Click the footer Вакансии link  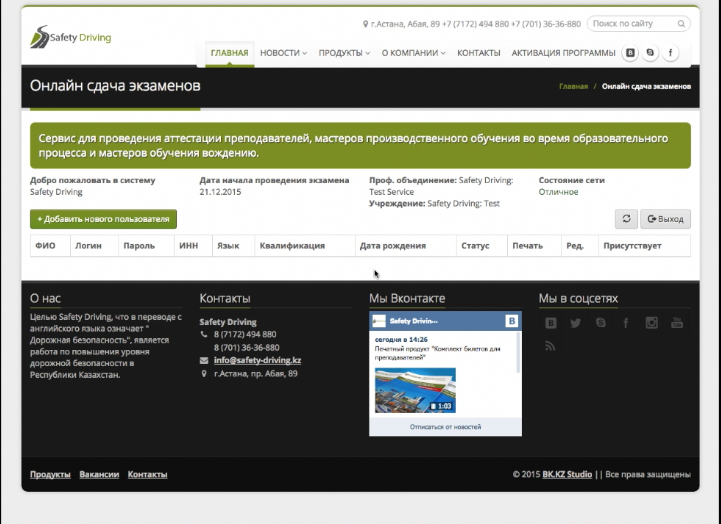point(99,474)
